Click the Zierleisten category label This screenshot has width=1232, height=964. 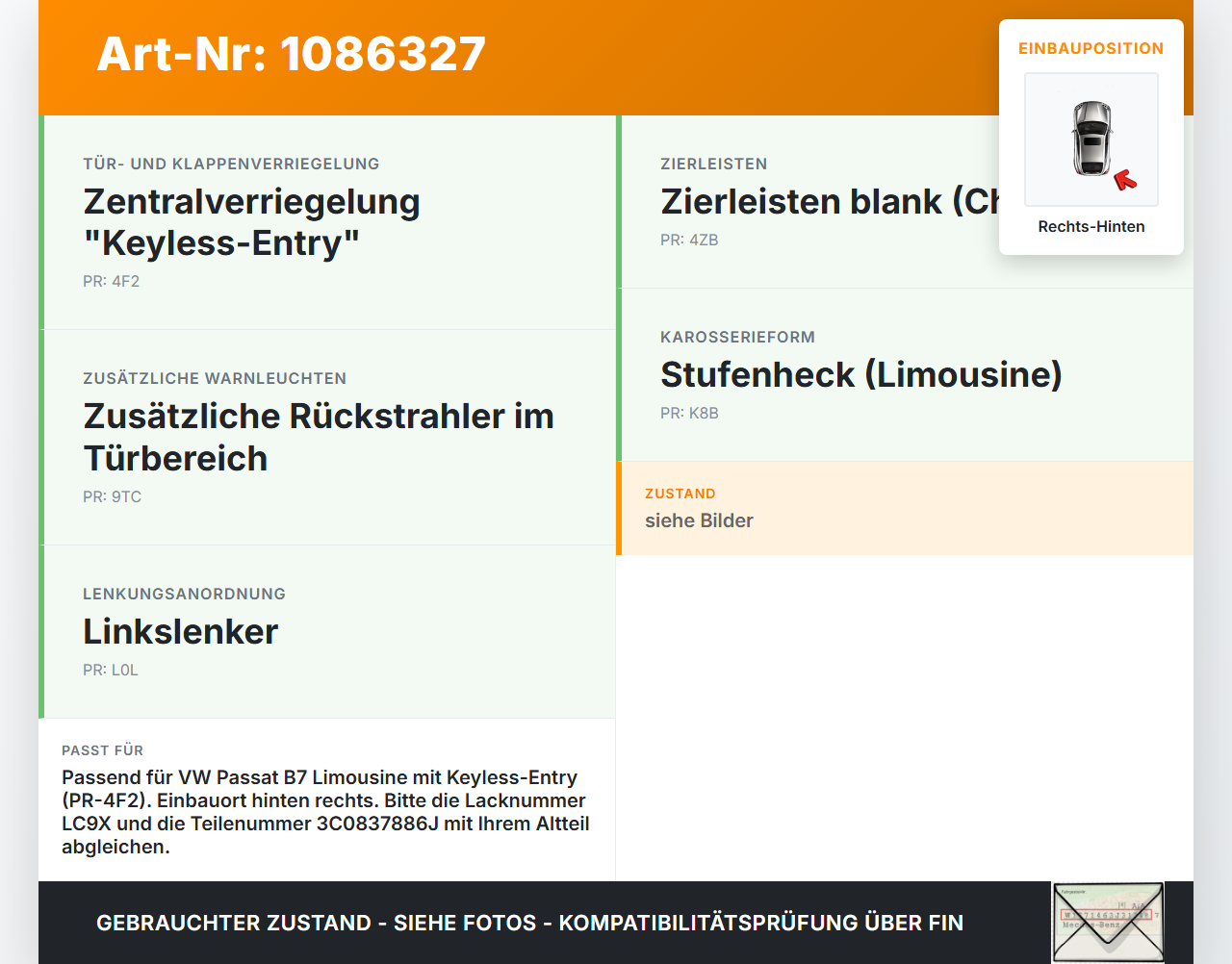tap(714, 164)
